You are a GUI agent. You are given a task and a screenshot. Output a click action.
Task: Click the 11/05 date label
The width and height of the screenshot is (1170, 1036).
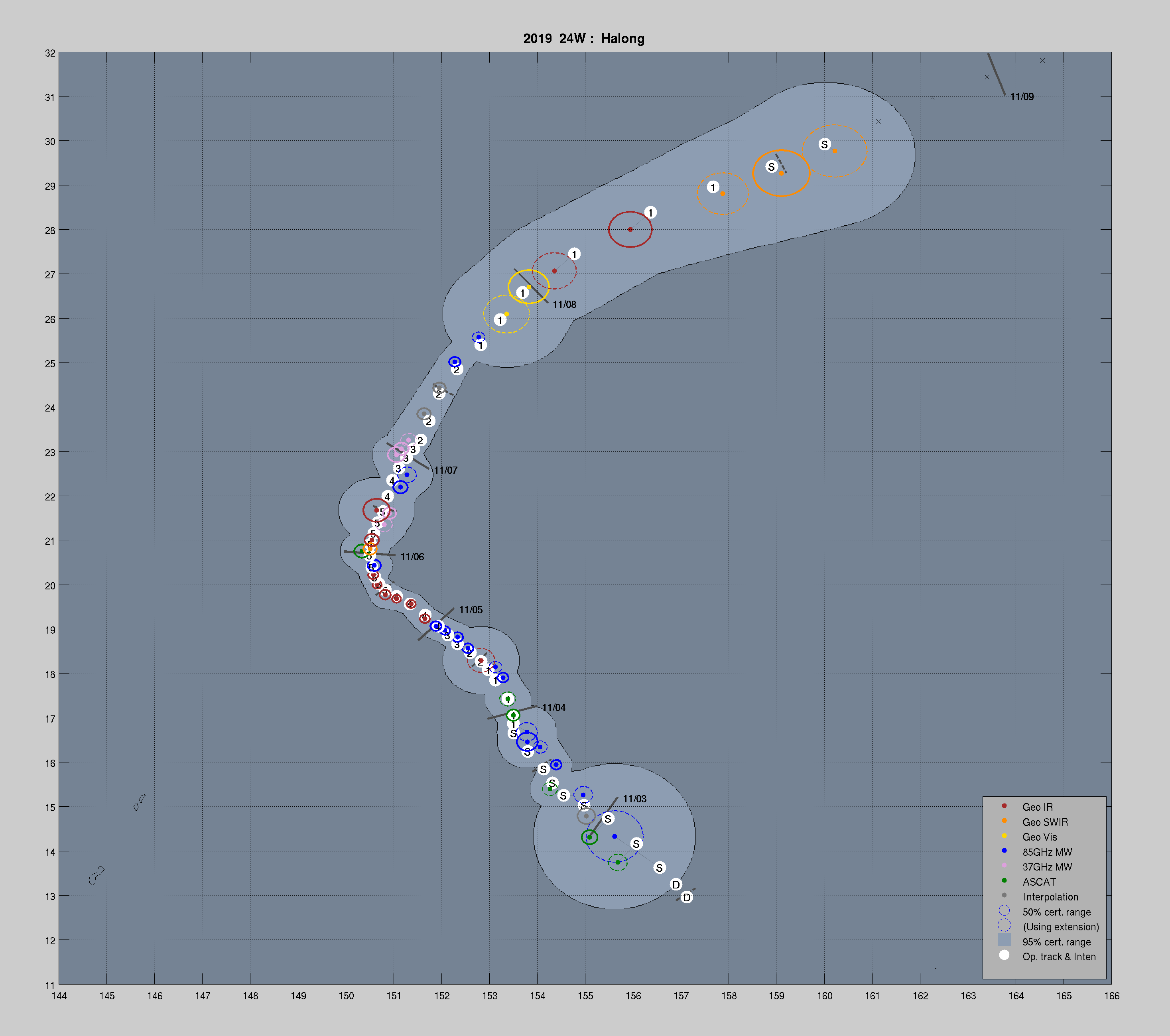pyautogui.click(x=471, y=610)
